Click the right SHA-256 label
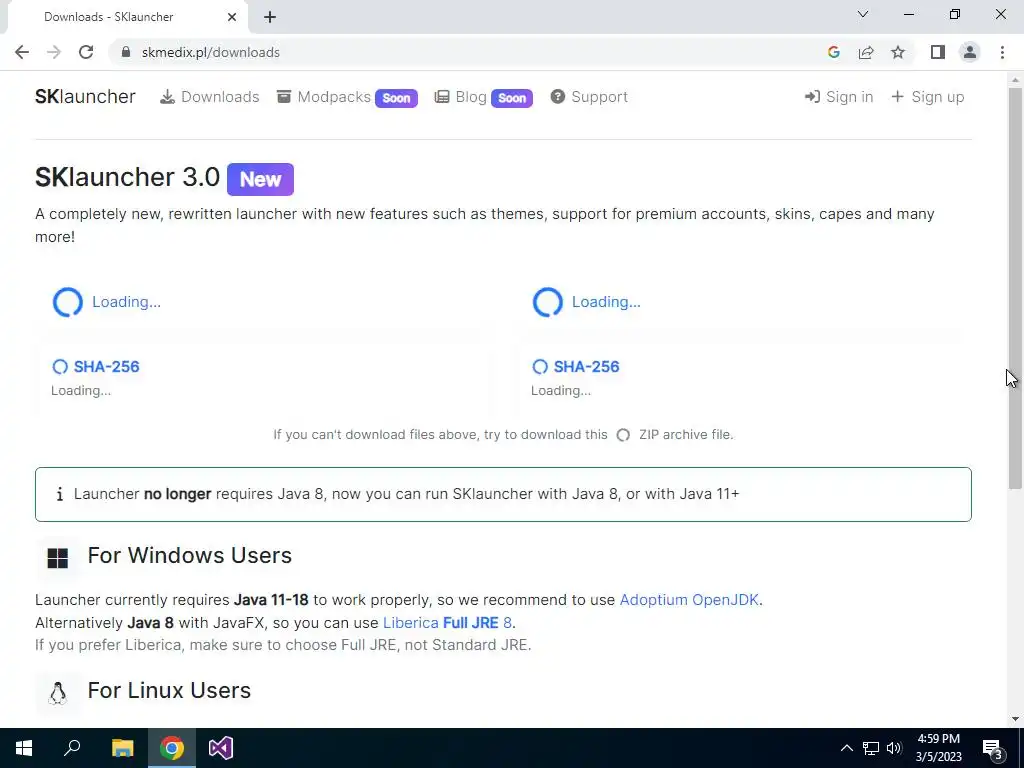The width and height of the screenshot is (1024, 768). pyautogui.click(x=586, y=366)
